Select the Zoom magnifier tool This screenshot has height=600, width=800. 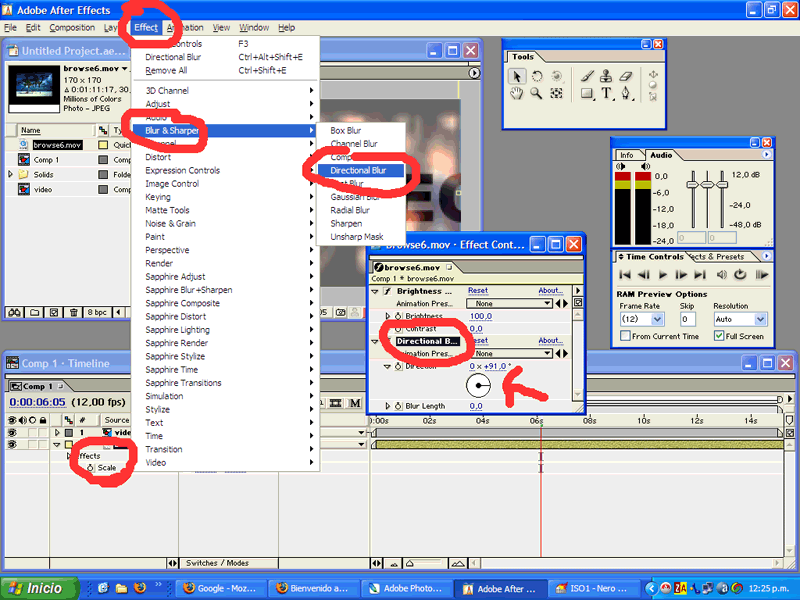tap(536, 94)
